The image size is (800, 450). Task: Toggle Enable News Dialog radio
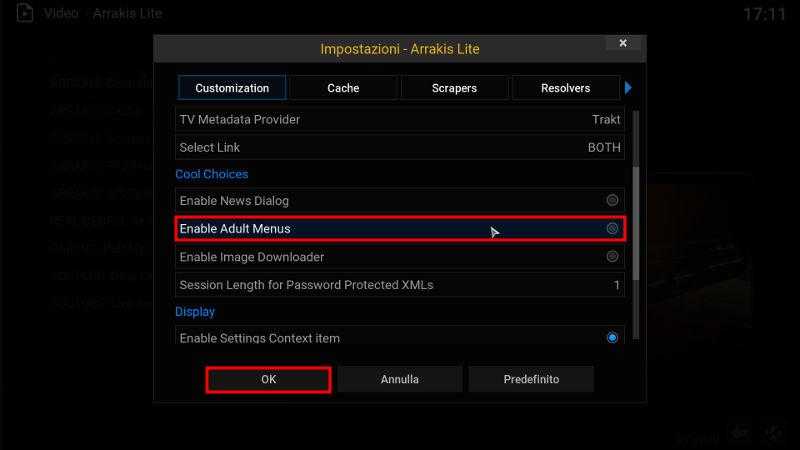coord(612,201)
